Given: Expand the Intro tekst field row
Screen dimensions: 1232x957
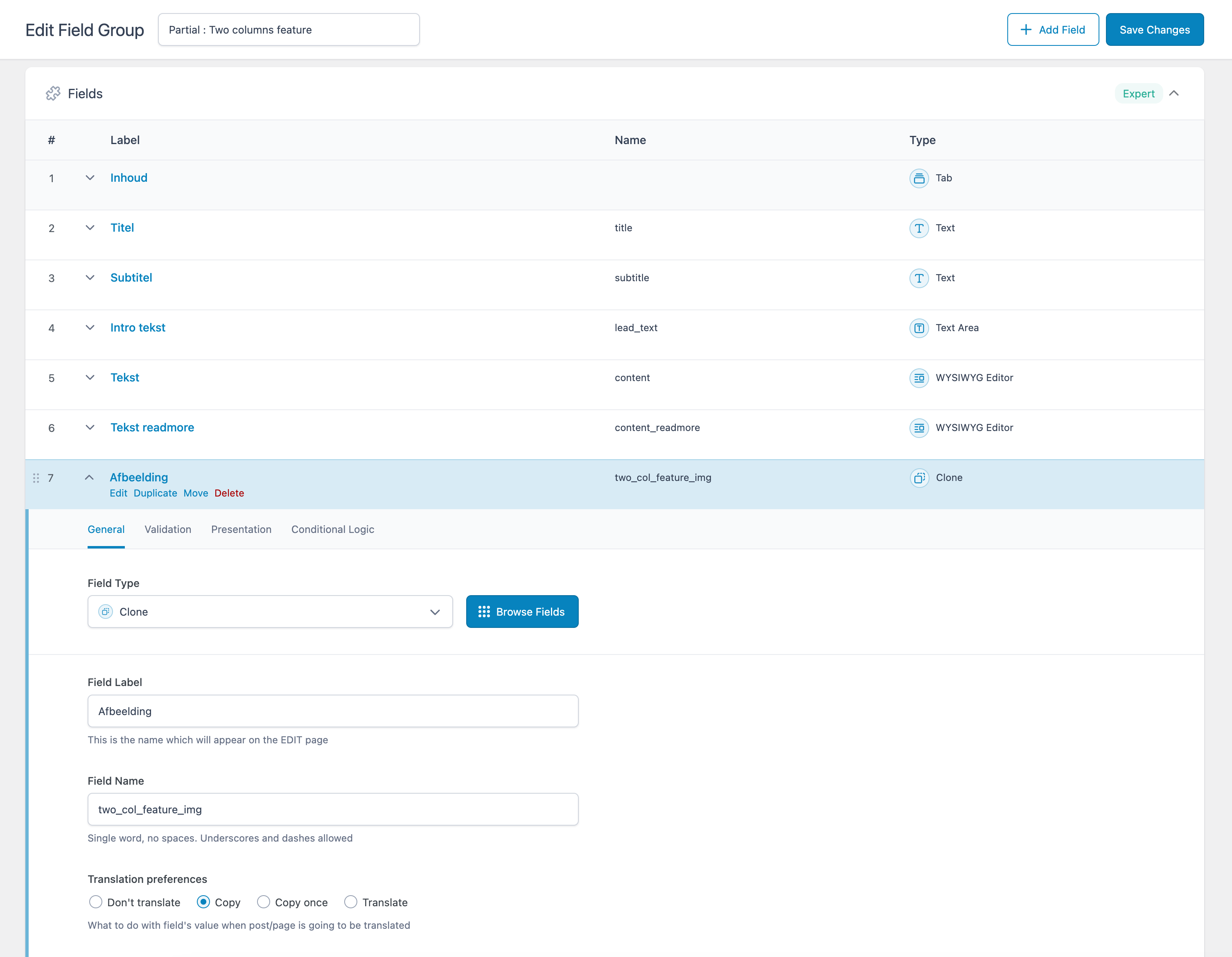Looking at the screenshot, I should [x=90, y=327].
